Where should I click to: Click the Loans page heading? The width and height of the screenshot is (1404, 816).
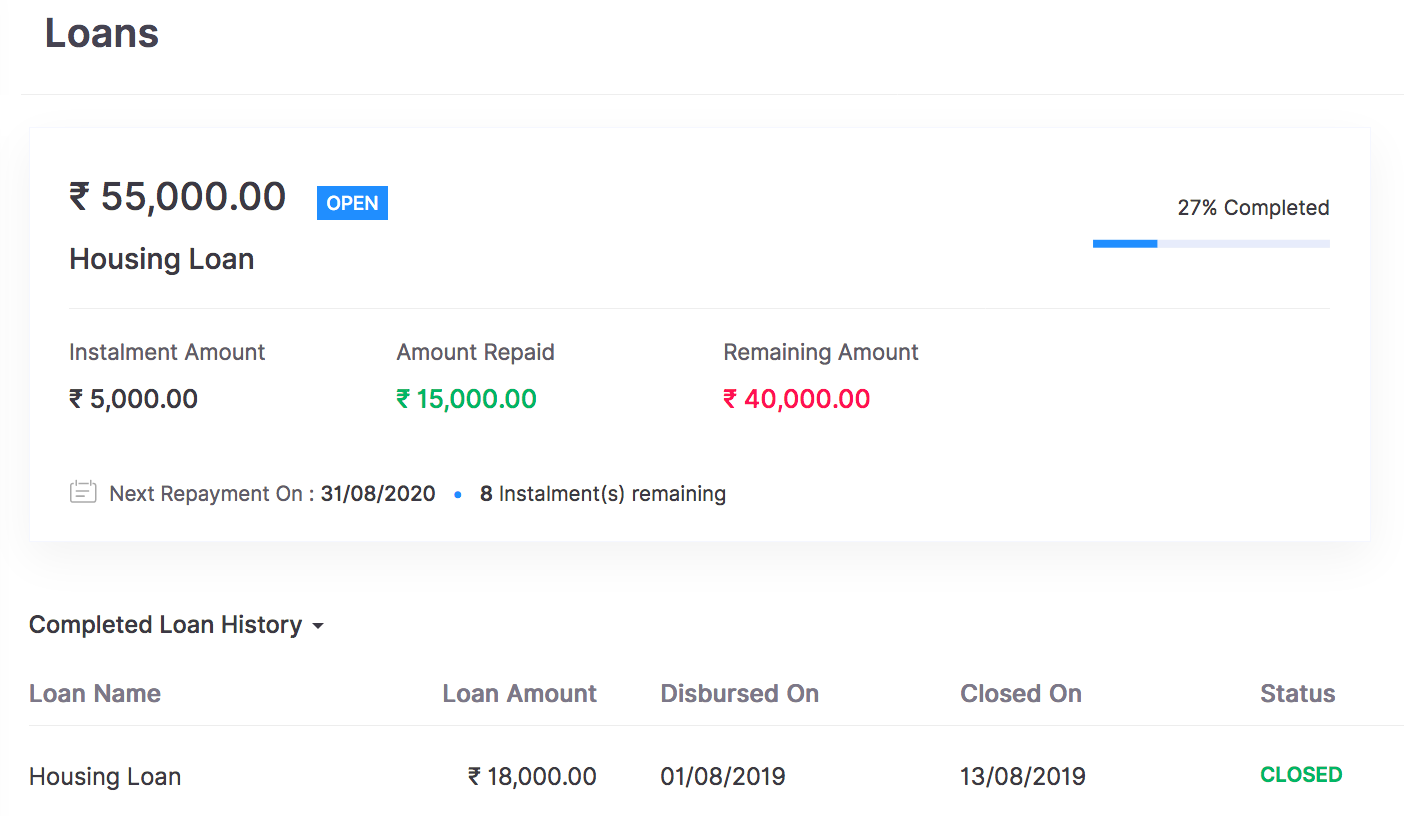pyautogui.click(x=102, y=34)
